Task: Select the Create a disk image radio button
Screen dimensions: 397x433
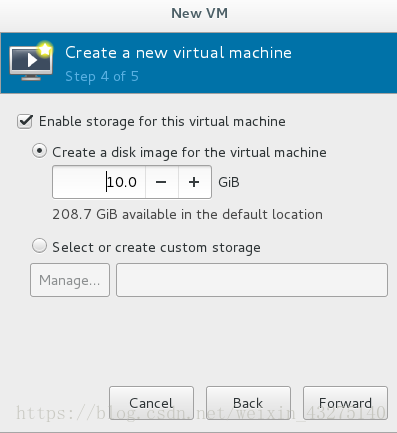Action: (x=39, y=151)
